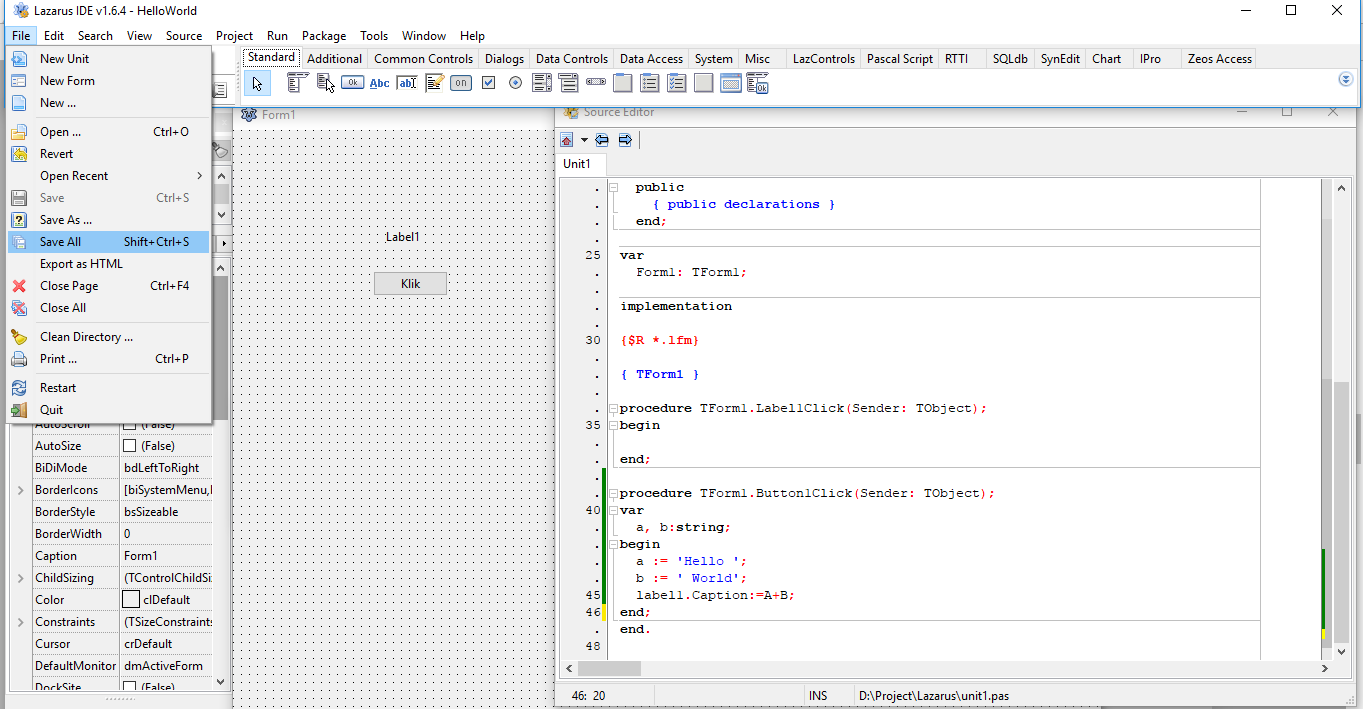The image size is (1363, 709).
Task: Choose the TScrollBar component icon
Action: point(596,83)
